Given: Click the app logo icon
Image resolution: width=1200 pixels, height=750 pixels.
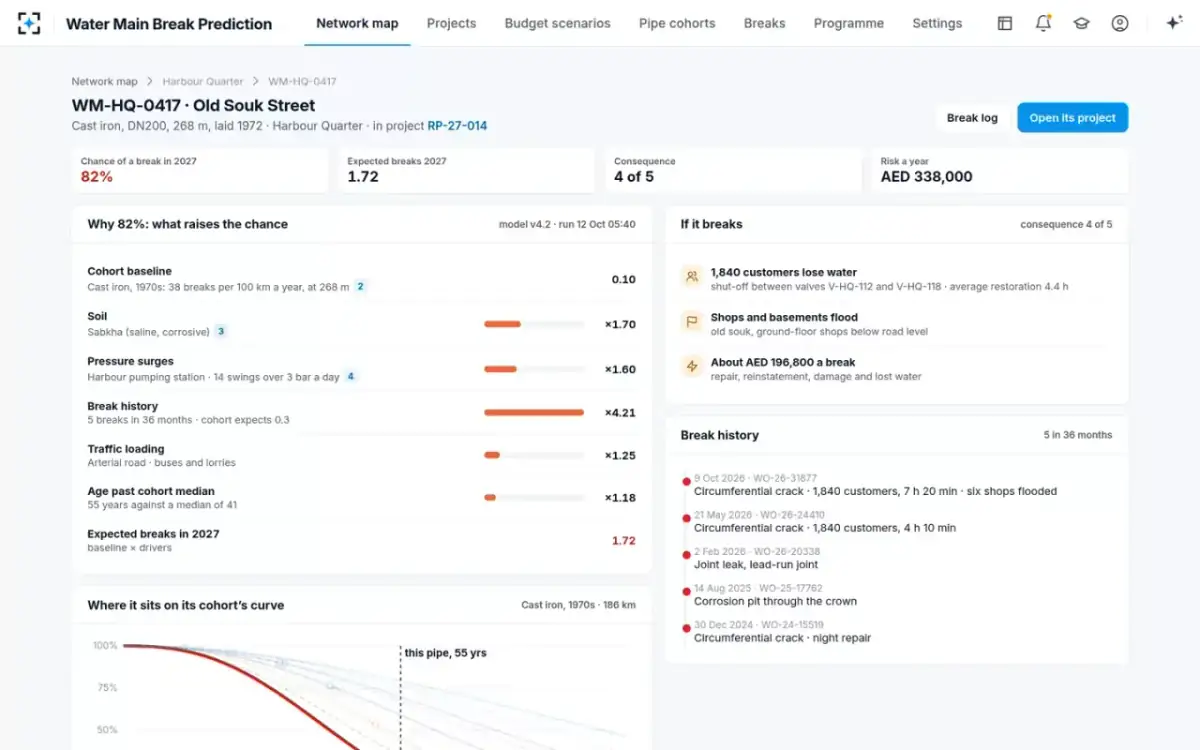Looking at the screenshot, I should (x=29, y=23).
